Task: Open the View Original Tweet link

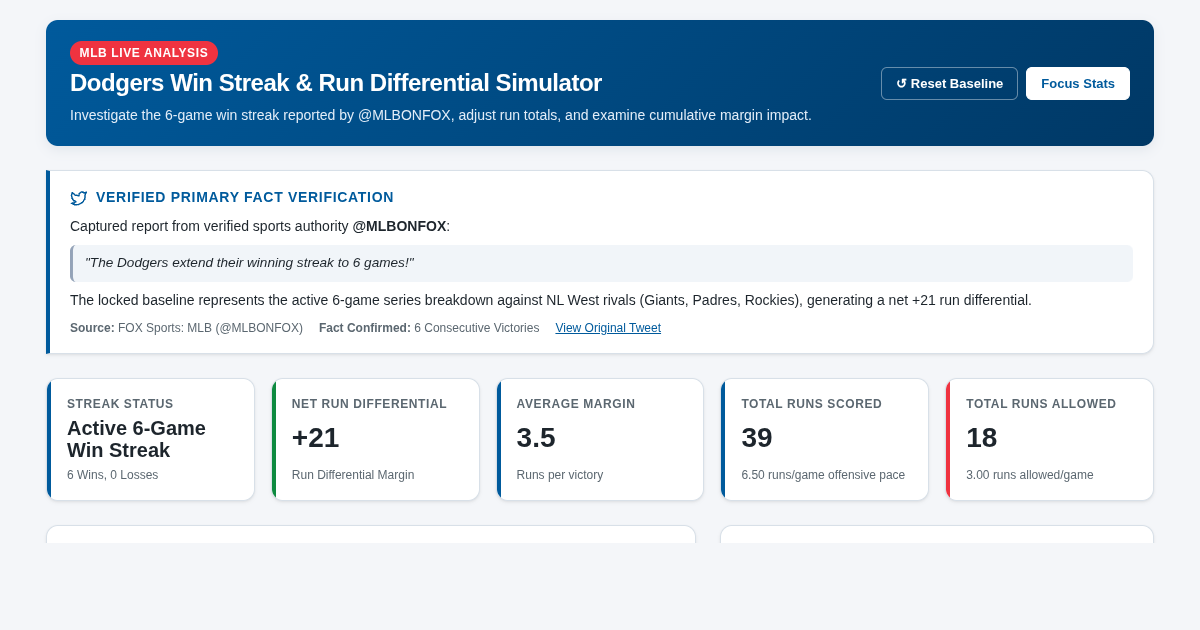Action: click(608, 328)
